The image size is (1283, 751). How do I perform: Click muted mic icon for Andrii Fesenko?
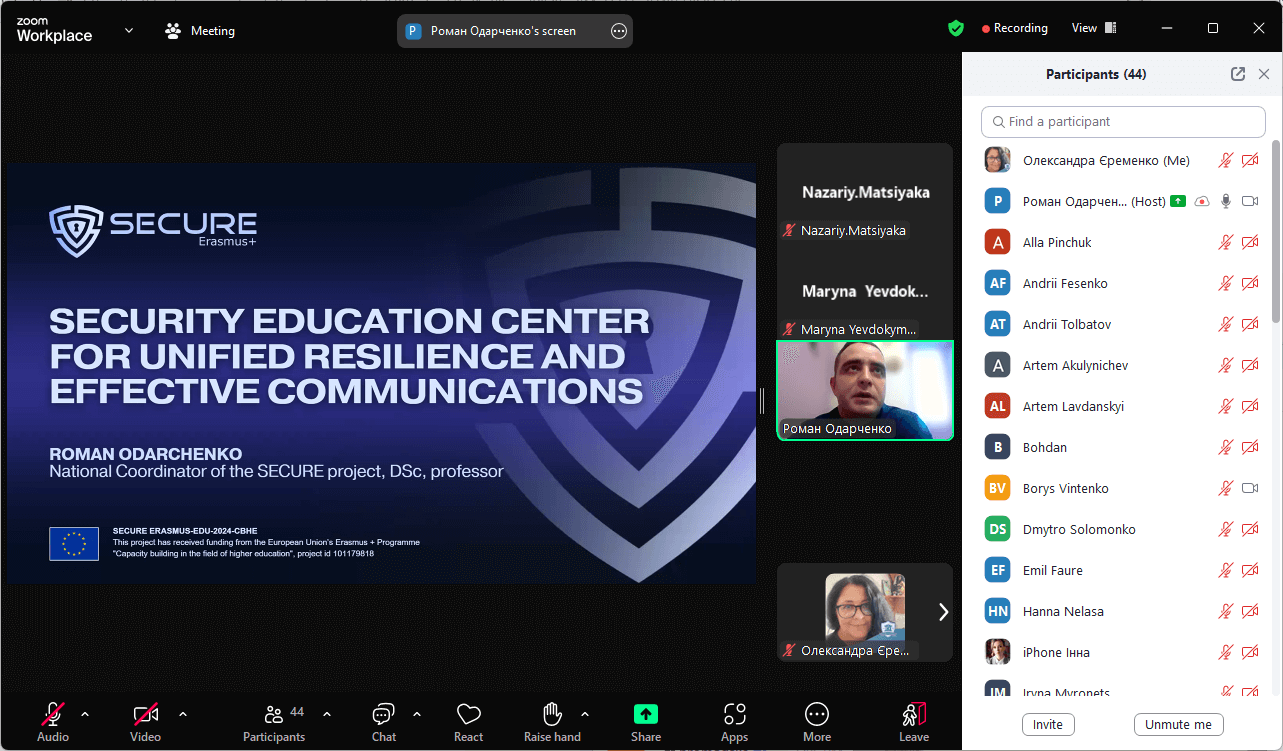(1226, 283)
